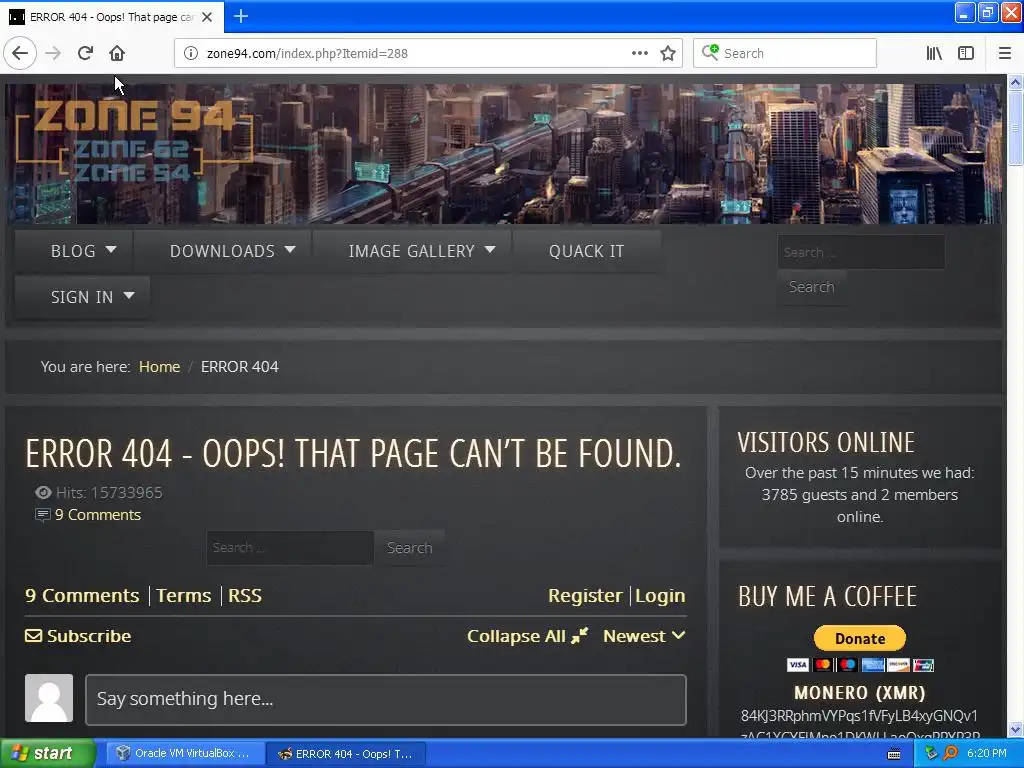
Task: Click the Say something here comment box
Action: tap(386, 699)
